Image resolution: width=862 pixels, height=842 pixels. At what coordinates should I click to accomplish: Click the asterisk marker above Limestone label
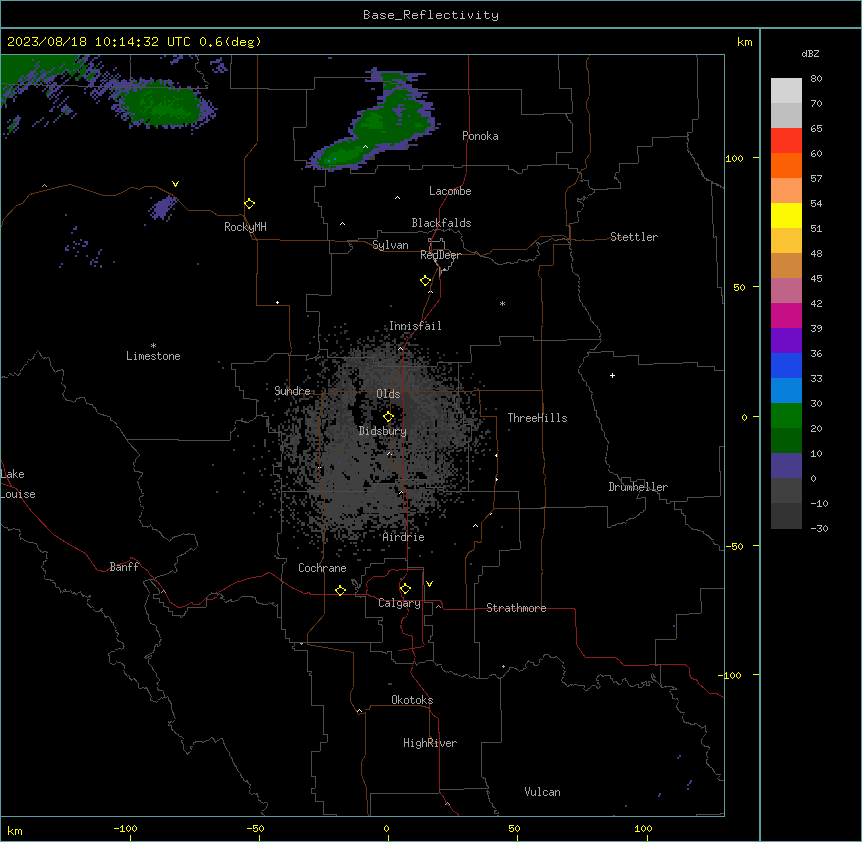pyautogui.click(x=153, y=346)
